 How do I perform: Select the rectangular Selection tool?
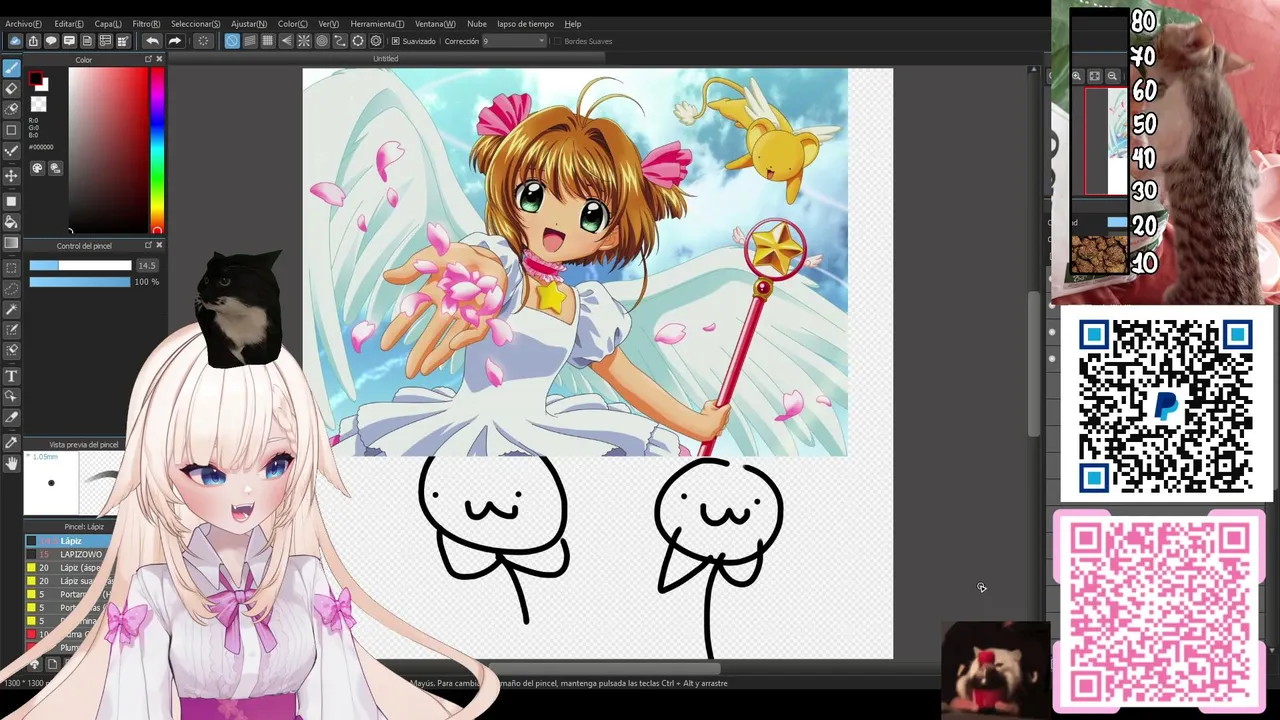click(x=12, y=268)
